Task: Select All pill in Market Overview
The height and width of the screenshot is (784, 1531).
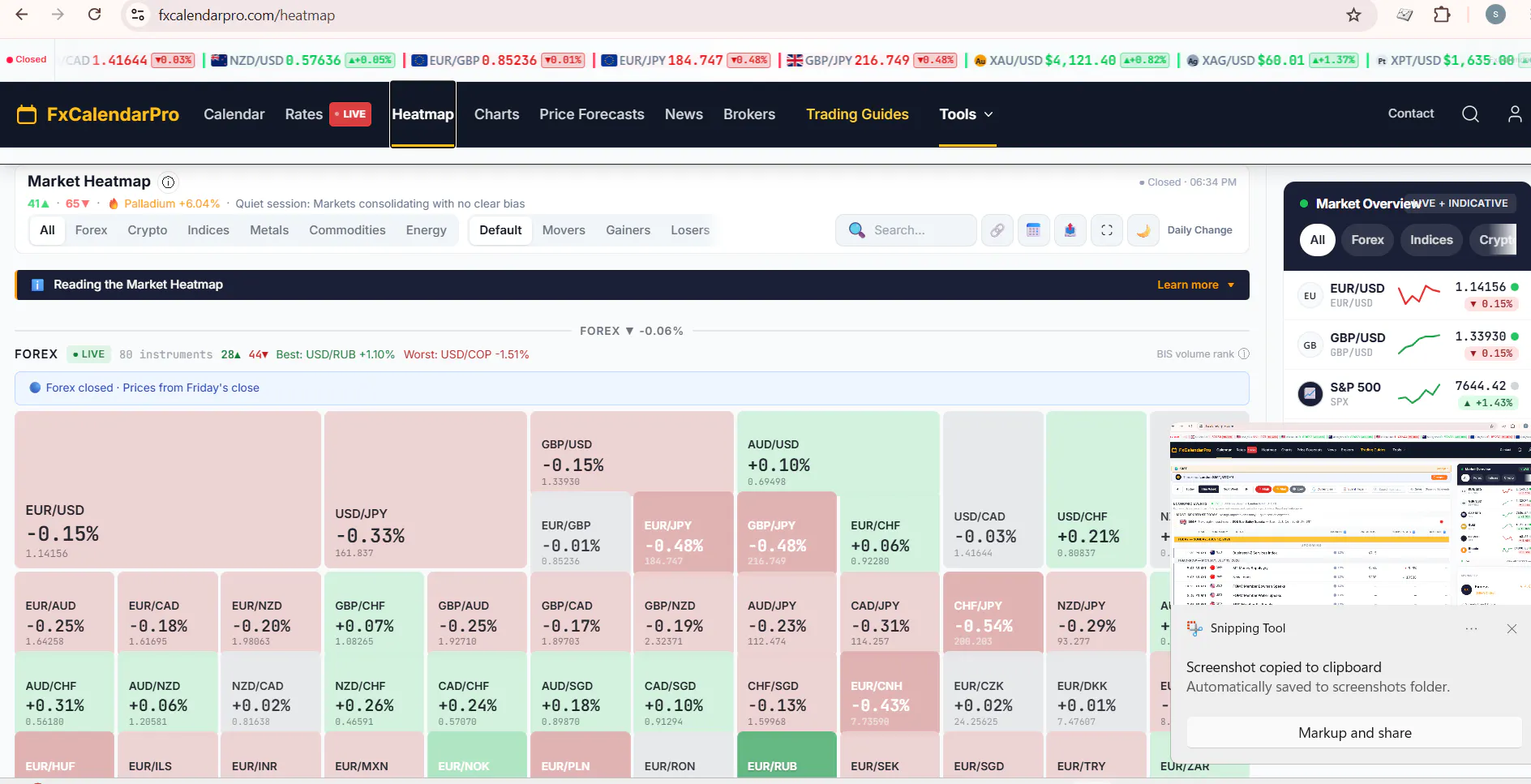Action: (x=1317, y=240)
